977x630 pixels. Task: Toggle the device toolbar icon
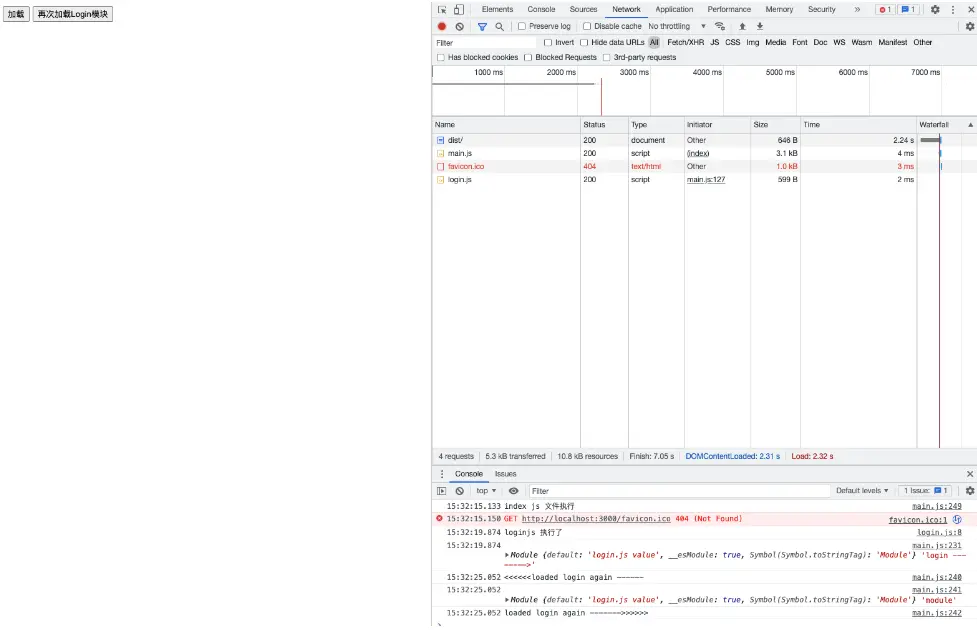(x=459, y=10)
